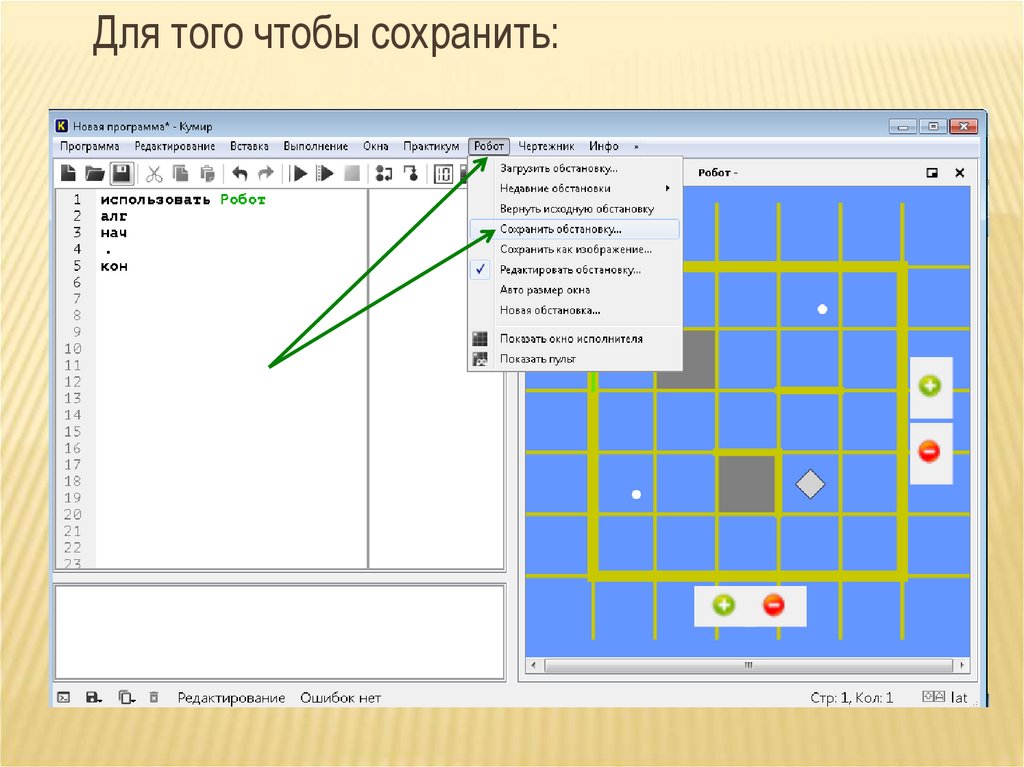Click the remote icon beside Показать пульт

pos(480,359)
